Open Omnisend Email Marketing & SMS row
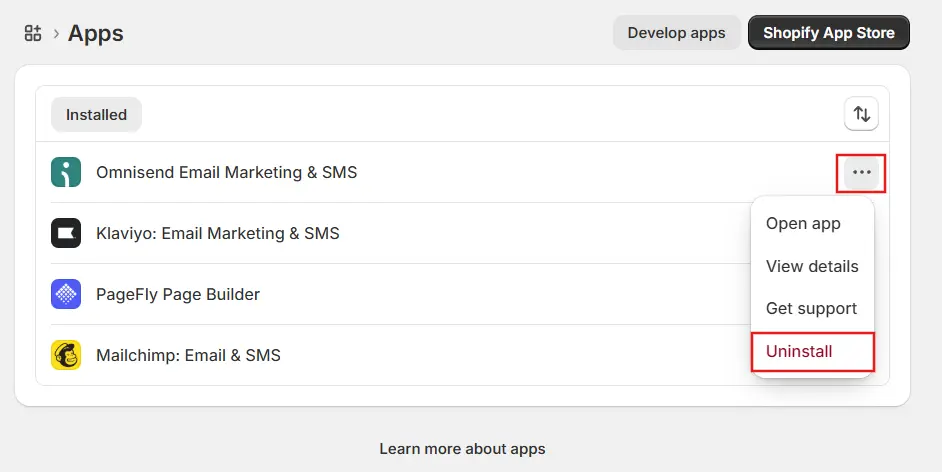Viewport: 942px width, 472px height. tap(226, 172)
